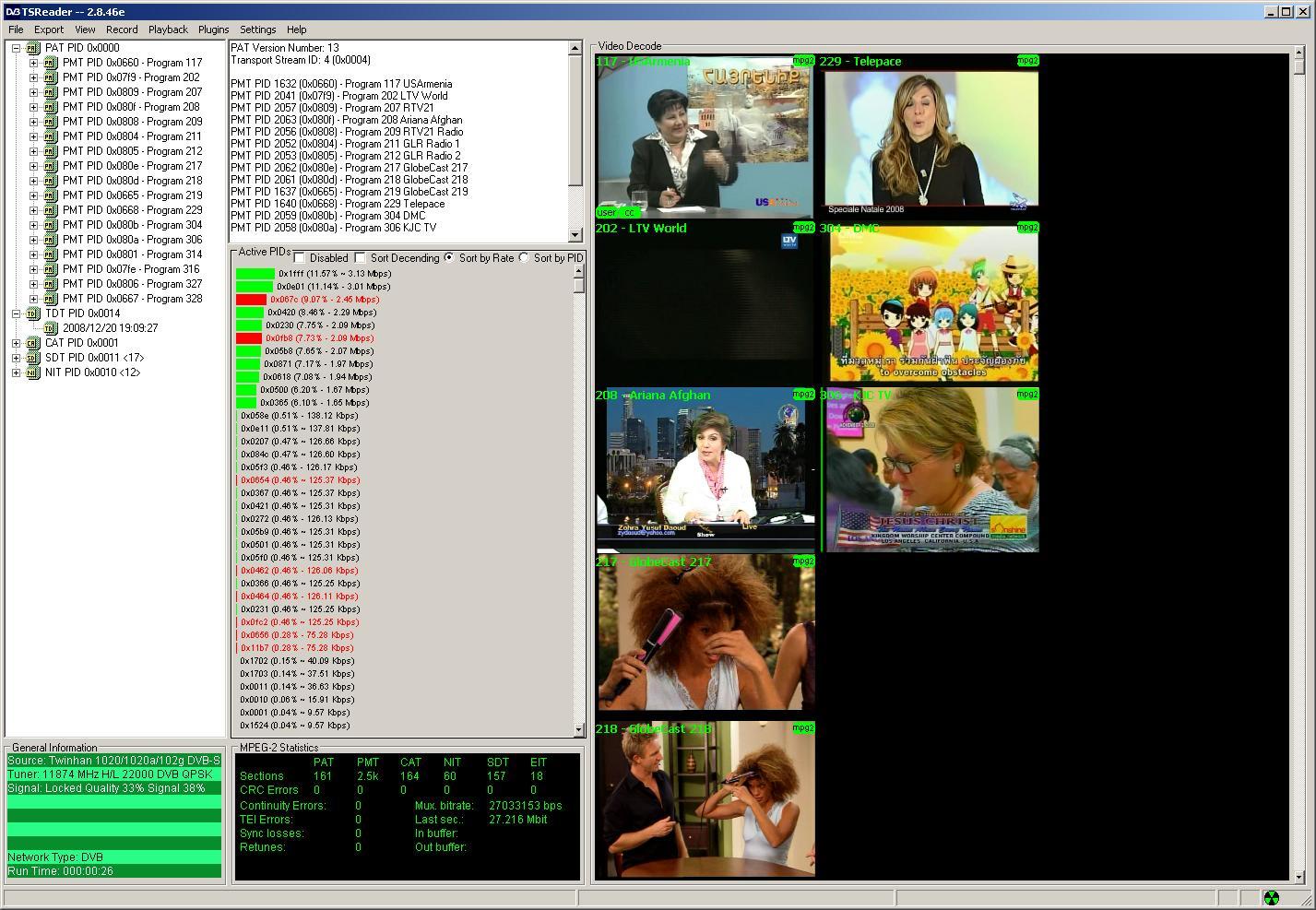Expand the CAT PID 0x0001 node
Viewport: 1316px width, 910px height.
pyautogui.click(x=16, y=343)
